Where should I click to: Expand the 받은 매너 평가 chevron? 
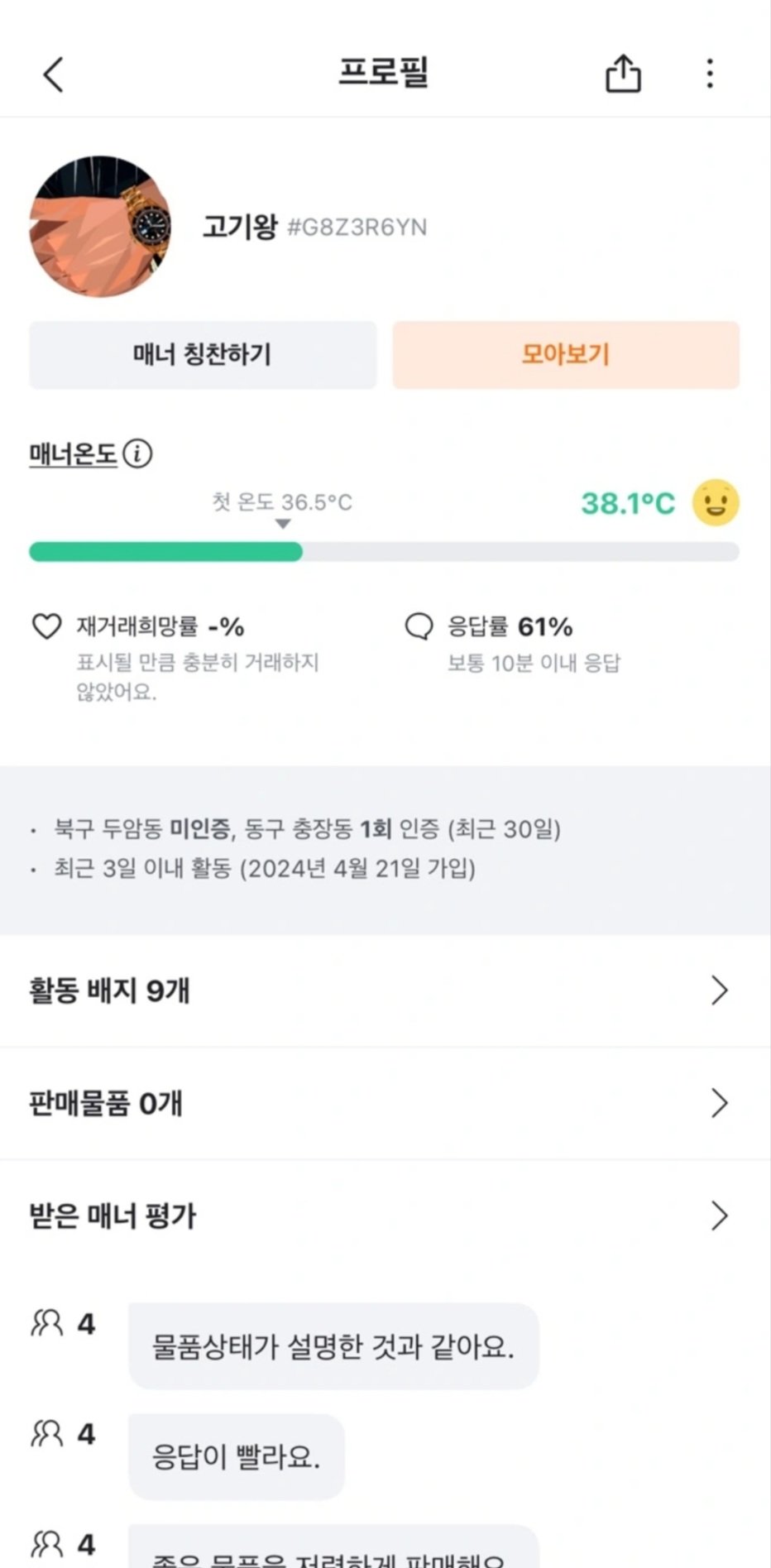tap(719, 1216)
